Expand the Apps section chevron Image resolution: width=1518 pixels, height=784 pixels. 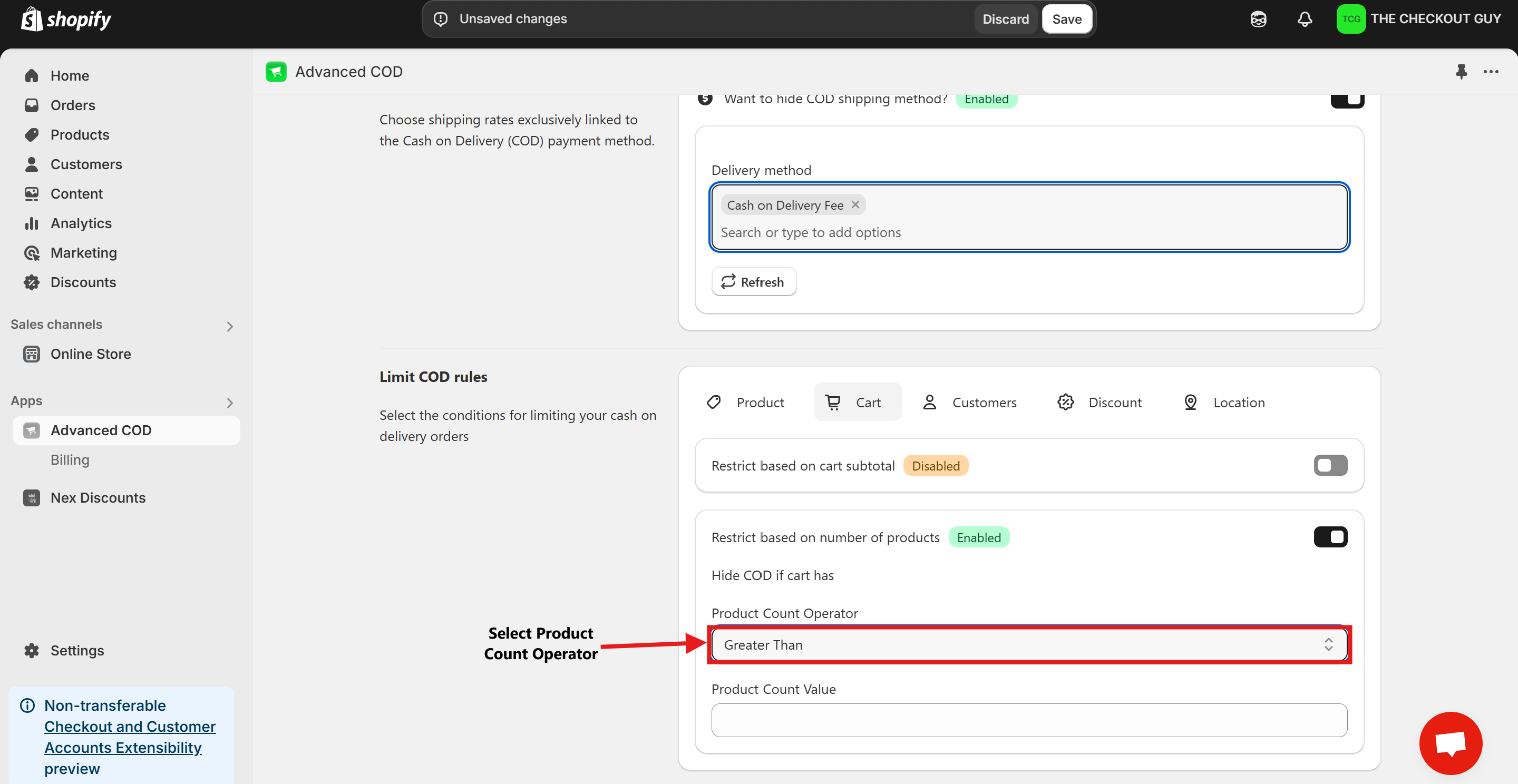tap(230, 403)
